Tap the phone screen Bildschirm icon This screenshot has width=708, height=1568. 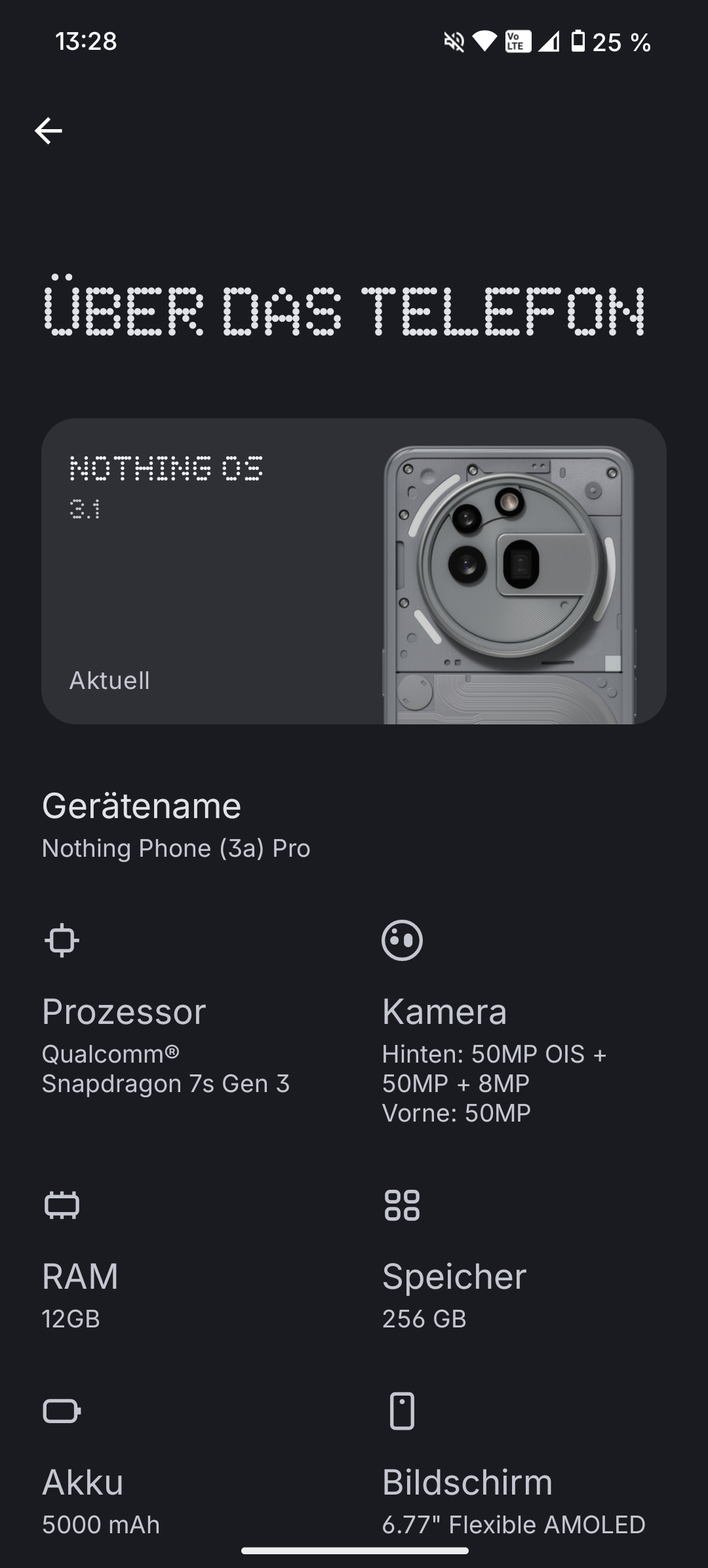coord(402,1411)
